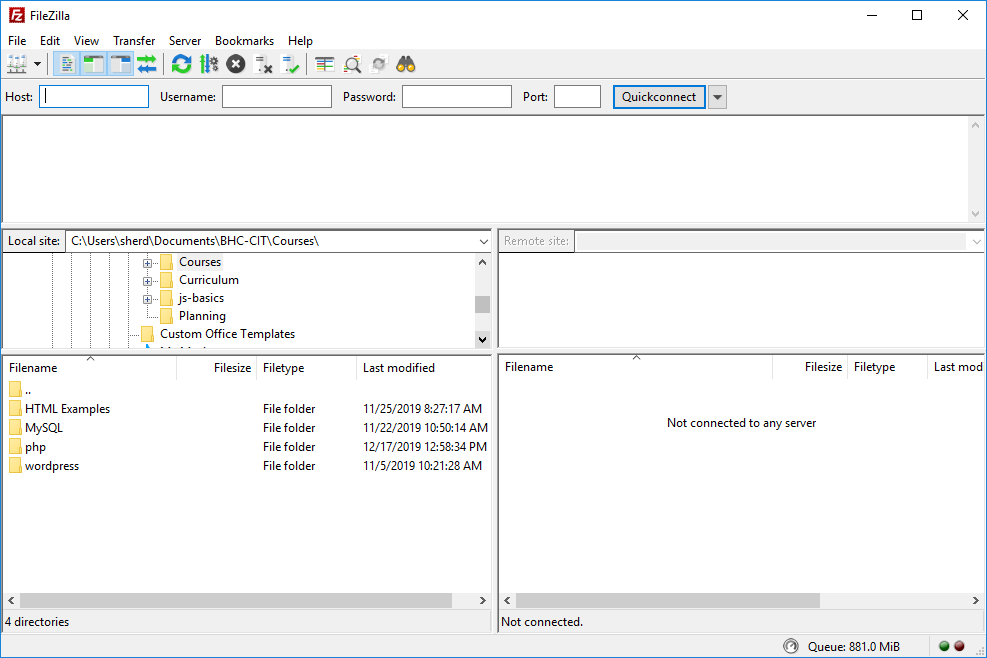Cancel the current operation
987x658 pixels.
235,64
